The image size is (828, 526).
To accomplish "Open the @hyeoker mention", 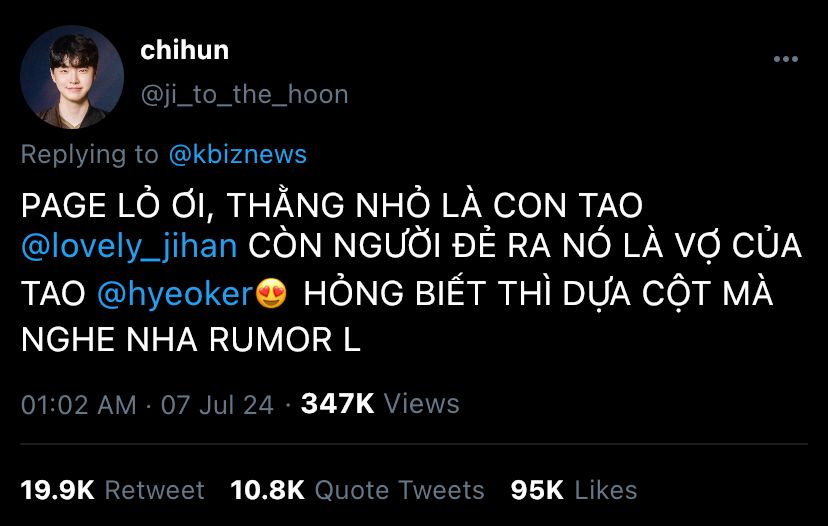I will pos(175,294).
